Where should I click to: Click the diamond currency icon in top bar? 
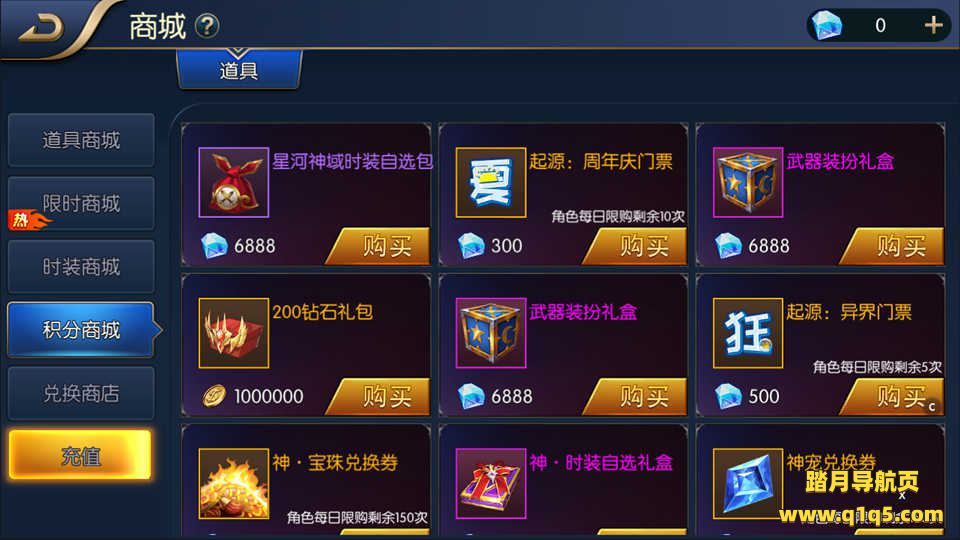click(827, 25)
